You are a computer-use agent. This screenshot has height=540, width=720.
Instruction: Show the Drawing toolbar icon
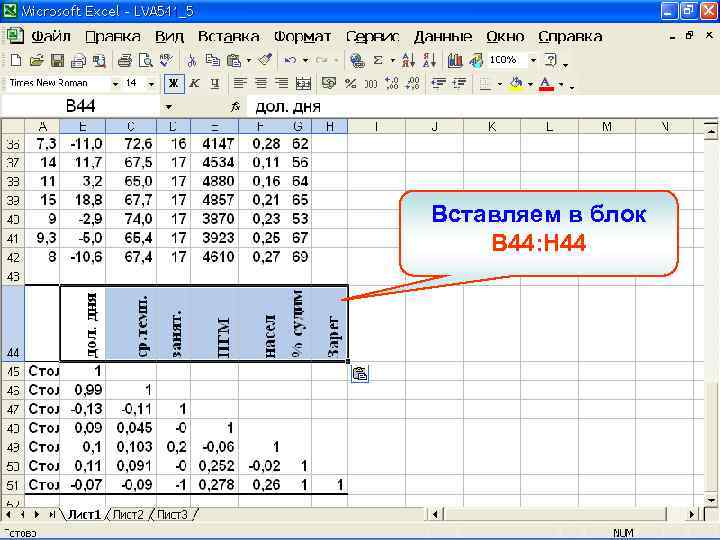[x=476, y=60]
